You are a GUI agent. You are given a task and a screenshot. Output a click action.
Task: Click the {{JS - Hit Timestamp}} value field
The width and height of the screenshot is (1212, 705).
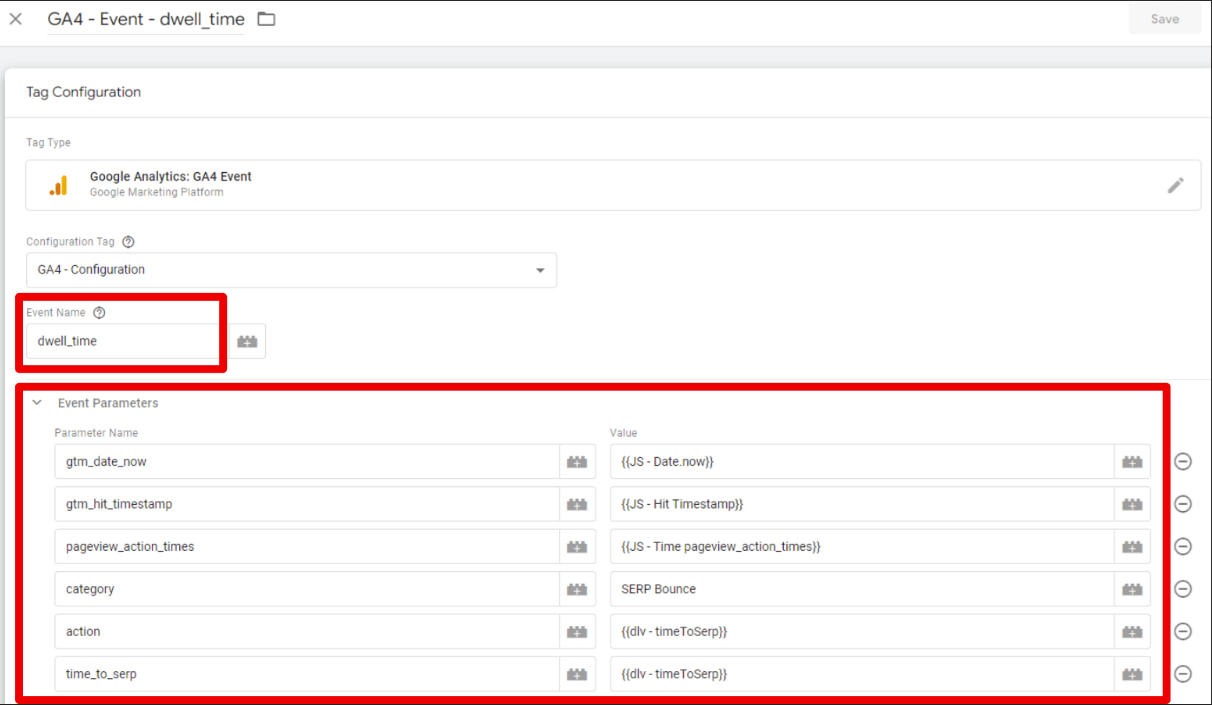tap(862, 504)
